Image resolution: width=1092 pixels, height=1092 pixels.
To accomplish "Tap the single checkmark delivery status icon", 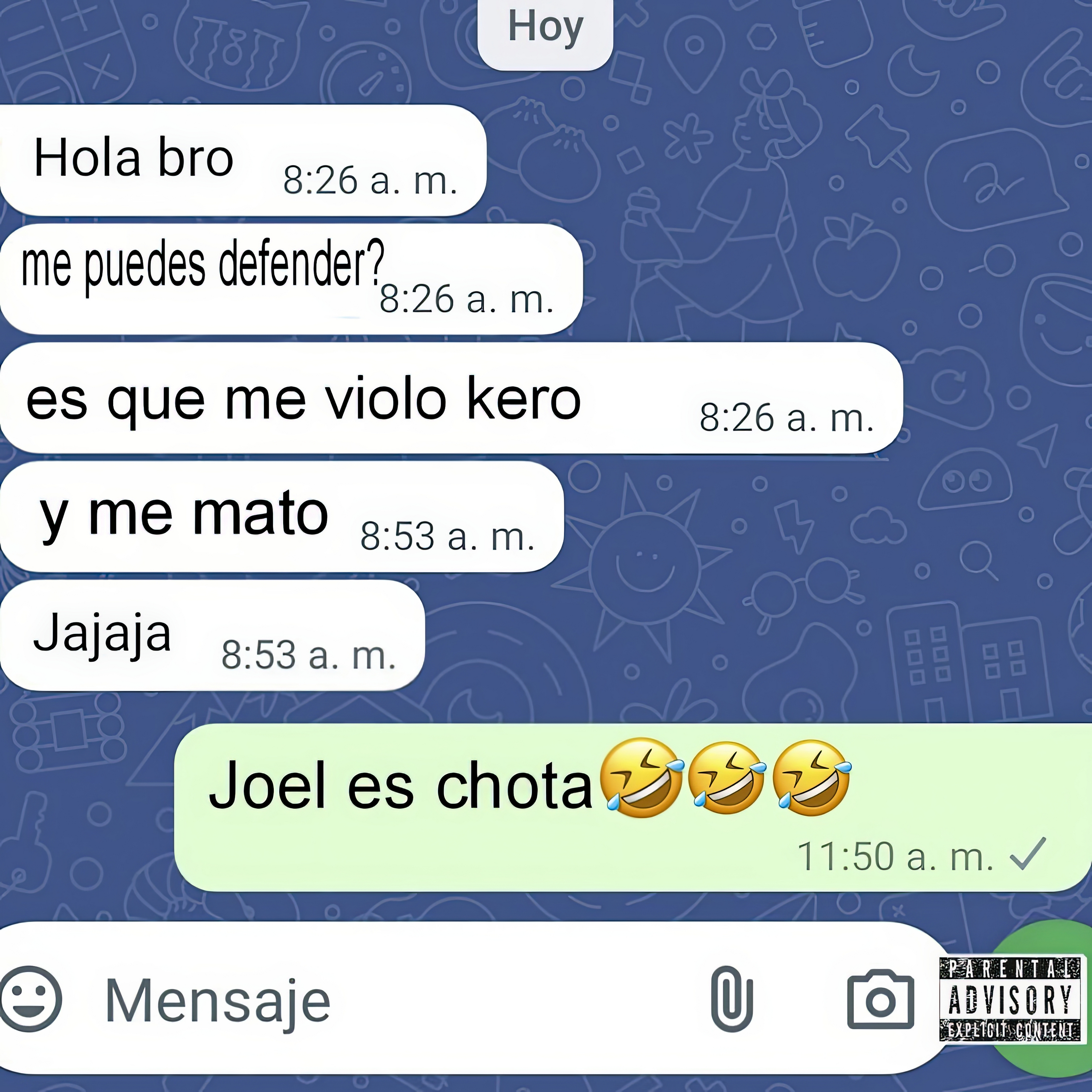I will click(x=1028, y=854).
